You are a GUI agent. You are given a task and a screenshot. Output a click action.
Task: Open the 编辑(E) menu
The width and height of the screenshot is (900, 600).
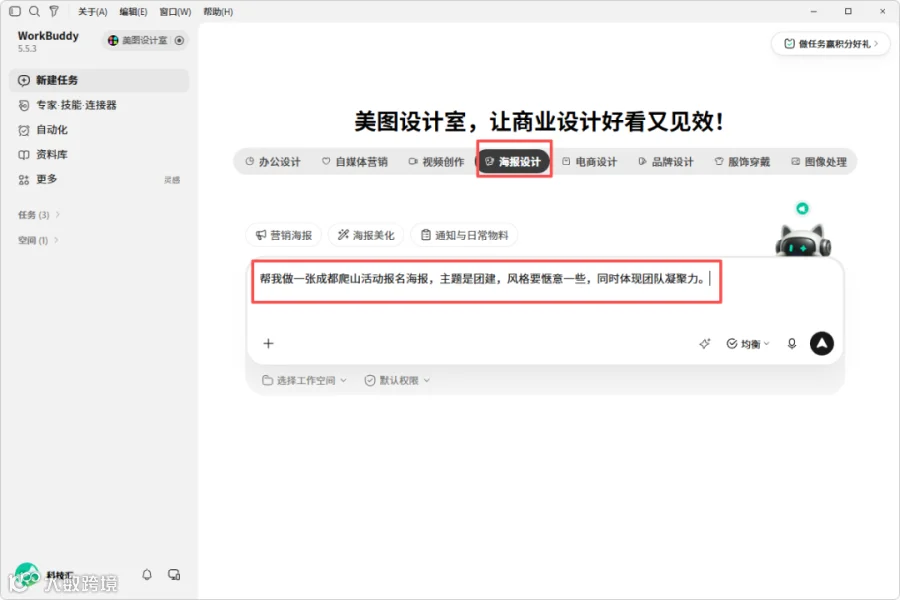(133, 11)
